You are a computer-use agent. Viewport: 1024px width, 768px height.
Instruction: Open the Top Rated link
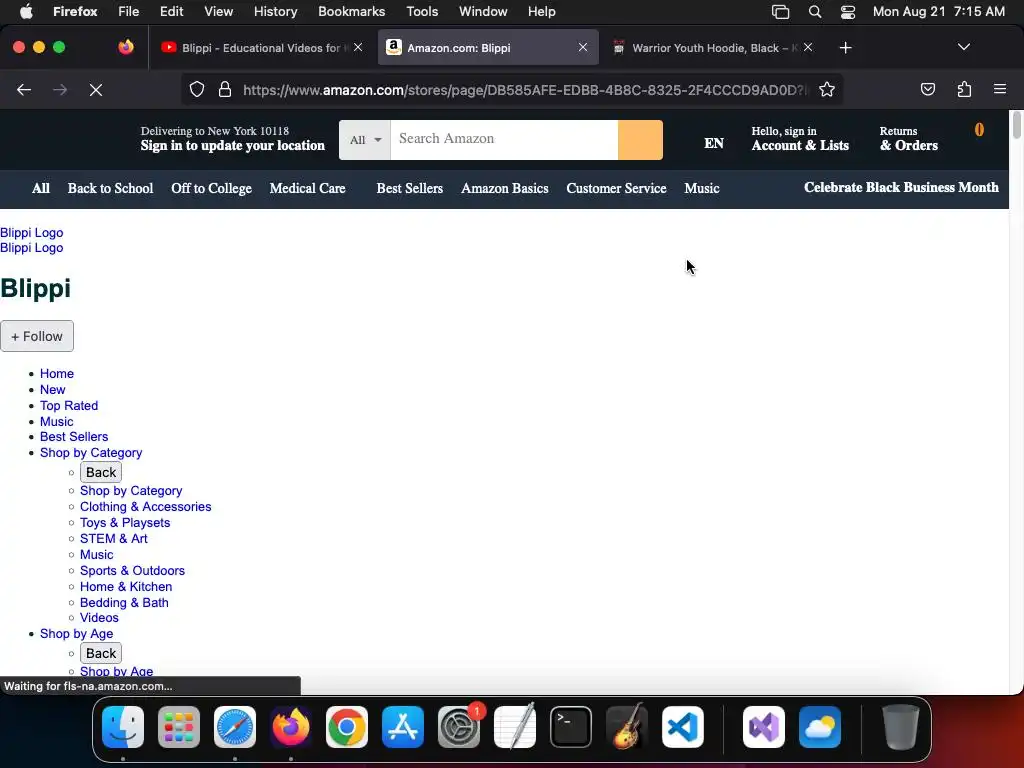tap(69, 406)
